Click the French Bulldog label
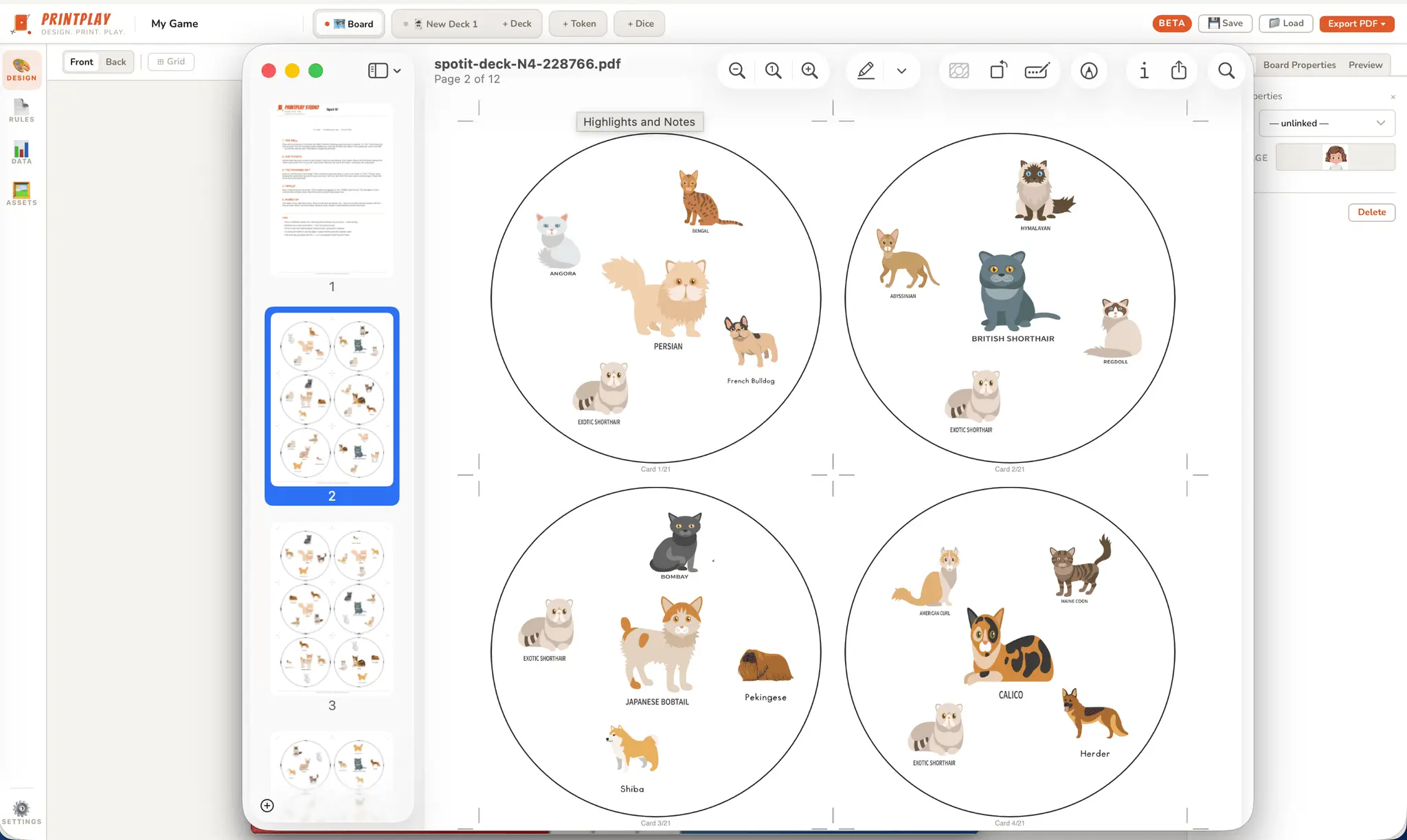 (x=751, y=381)
